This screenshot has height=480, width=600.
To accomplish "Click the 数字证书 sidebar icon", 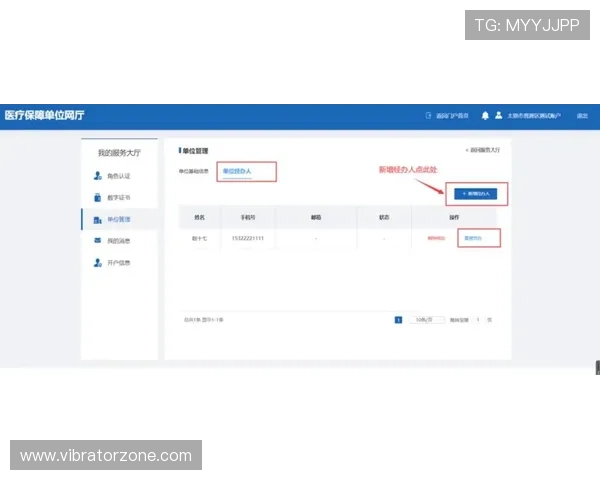I will pos(97,197).
